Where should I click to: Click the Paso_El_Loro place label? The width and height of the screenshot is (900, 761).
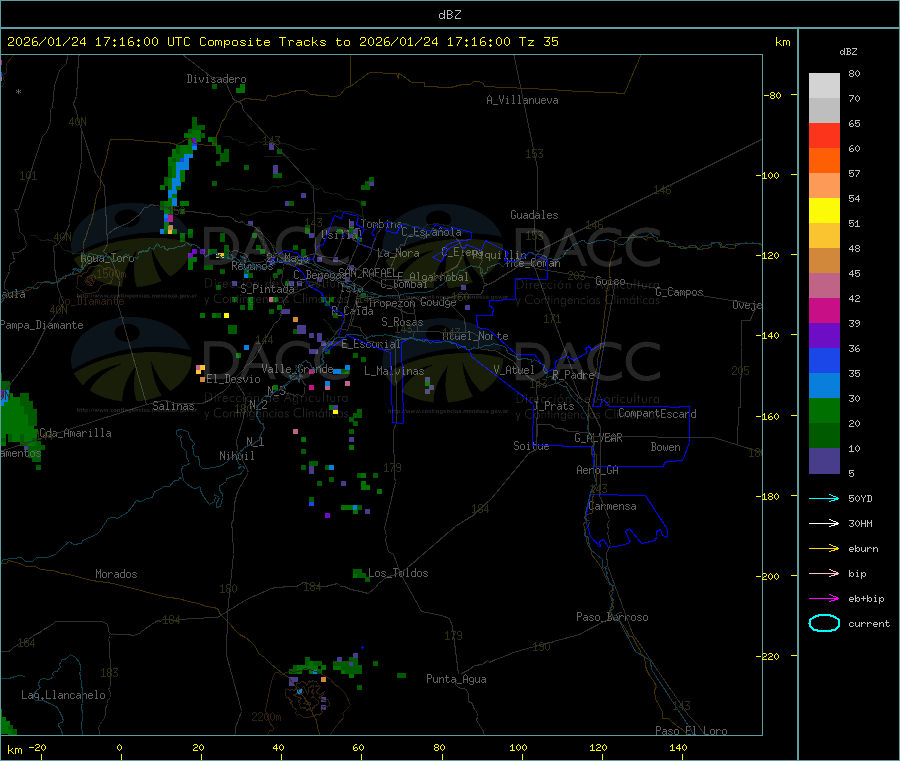[692, 731]
